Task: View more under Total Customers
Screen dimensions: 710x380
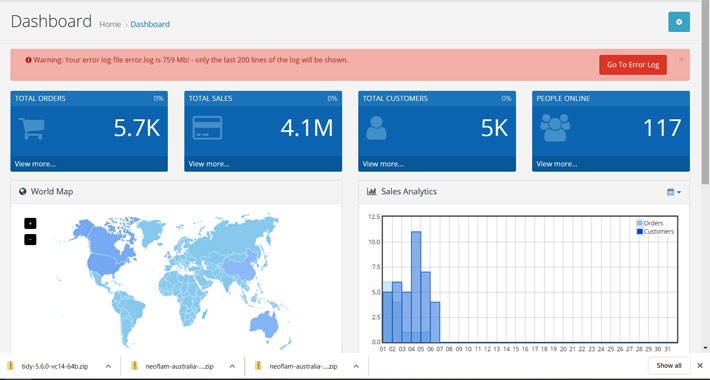Action: click(x=383, y=164)
